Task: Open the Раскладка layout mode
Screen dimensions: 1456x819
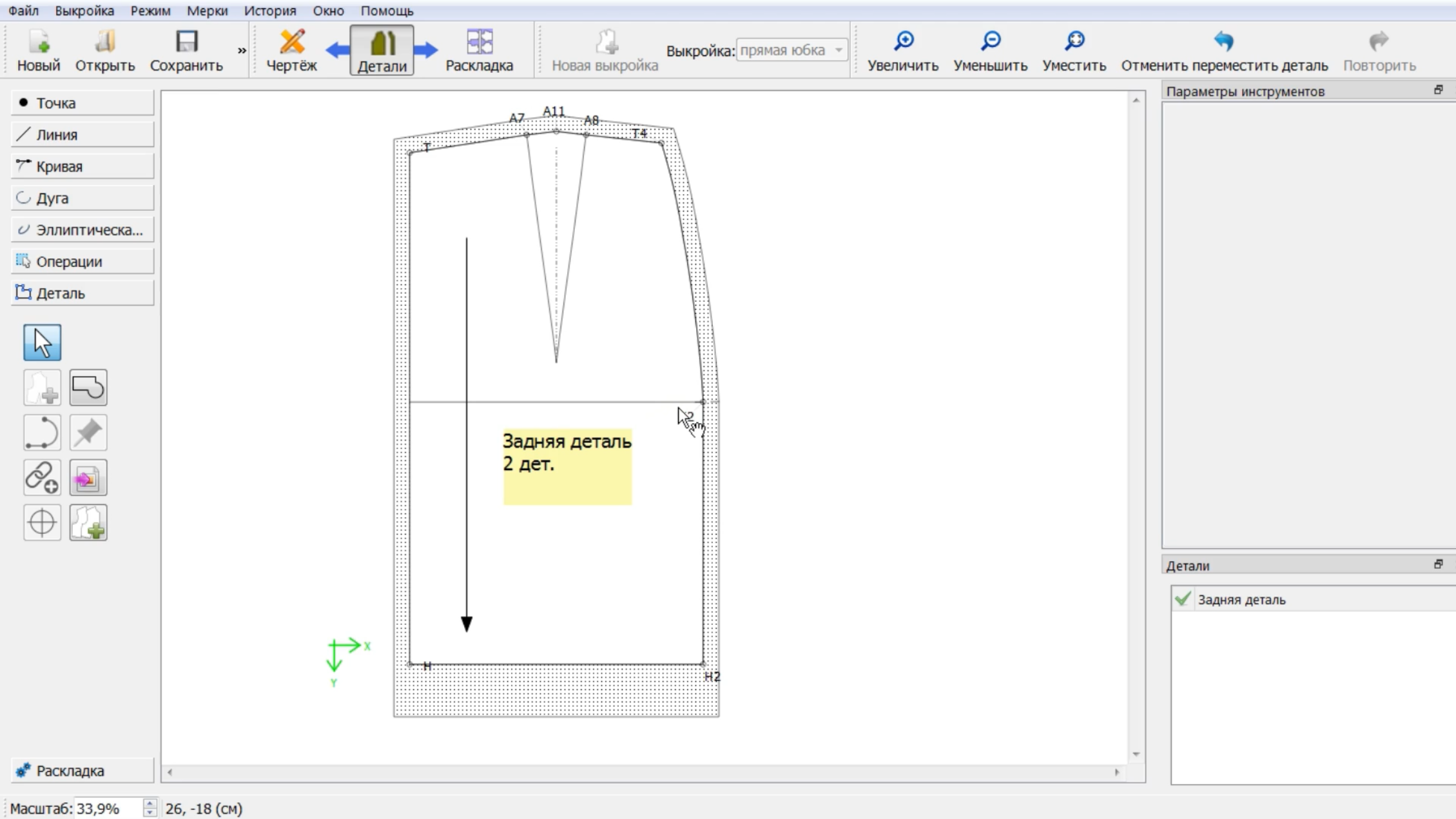Action: pyautogui.click(x=479, y=50)
